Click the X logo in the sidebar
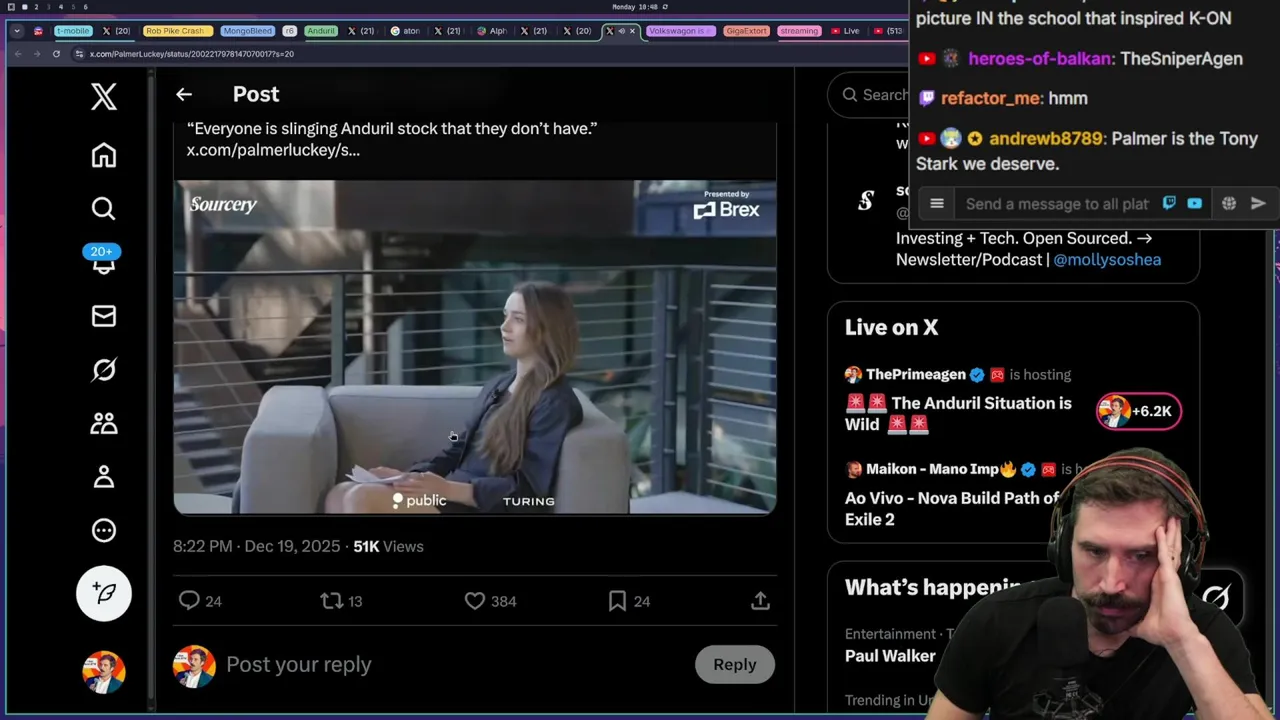 click(104, 97)
